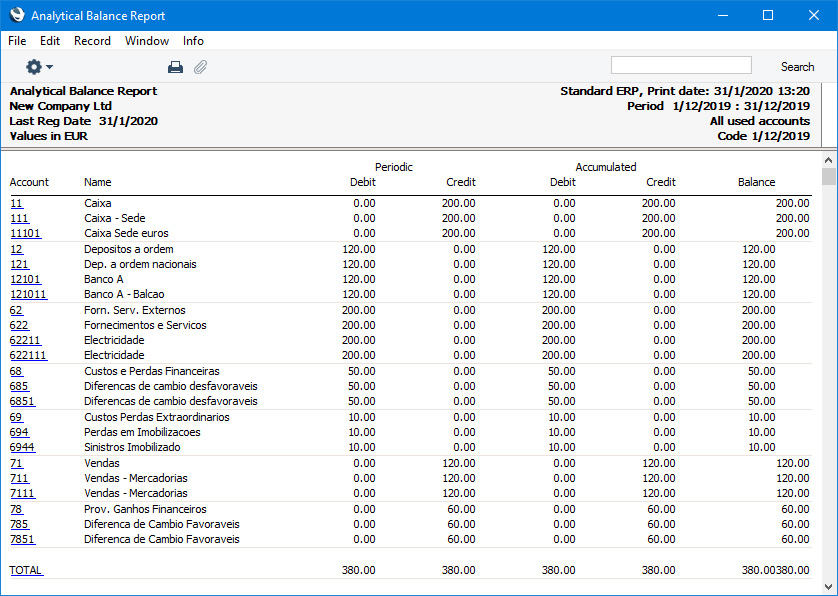Open the Record menu
This screenshot has height=596, width=838.
coord(92,41)
